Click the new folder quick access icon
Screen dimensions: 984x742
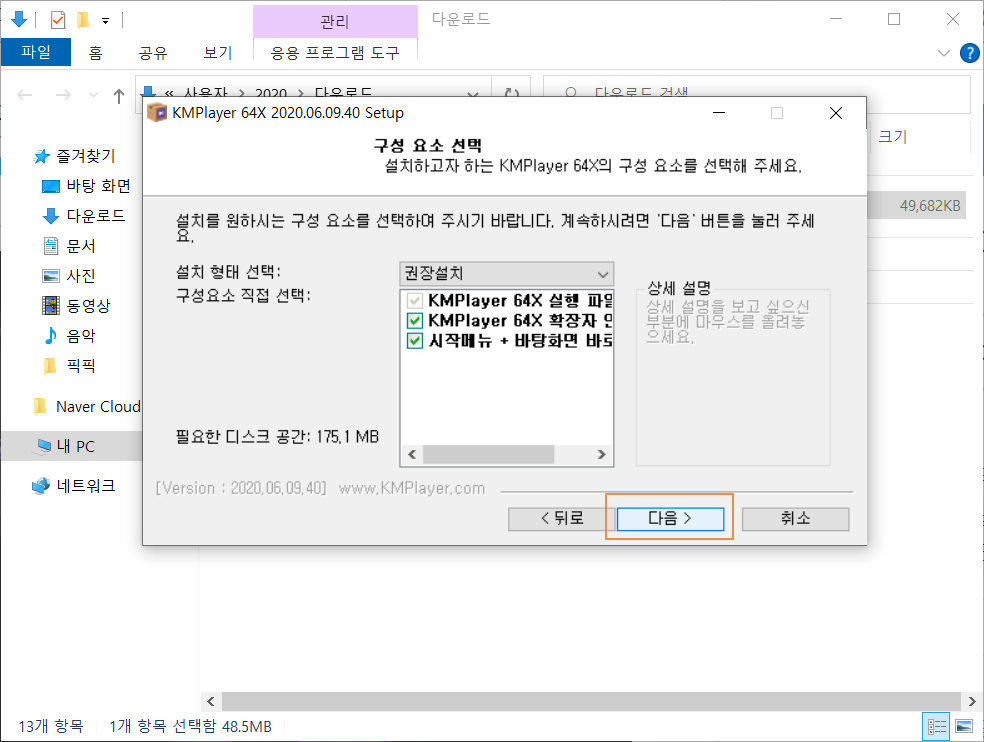coord(82,20)
